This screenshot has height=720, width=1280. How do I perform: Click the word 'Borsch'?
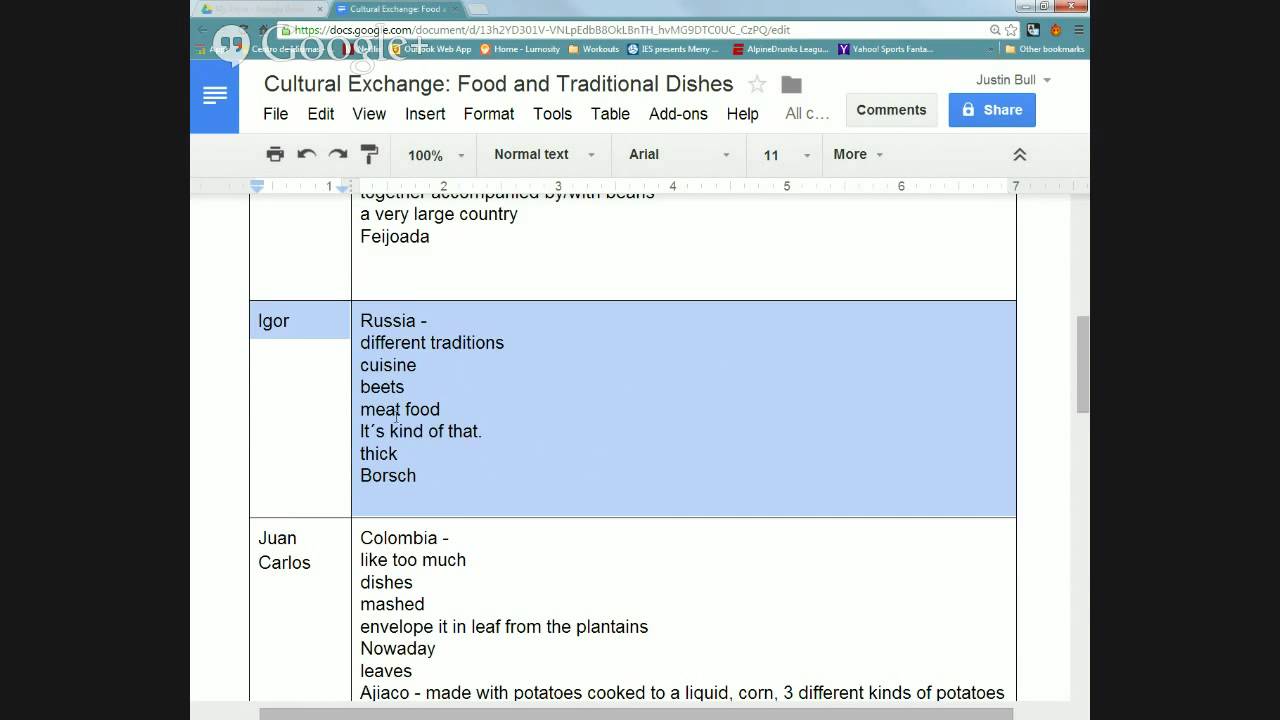coord(388,475)
